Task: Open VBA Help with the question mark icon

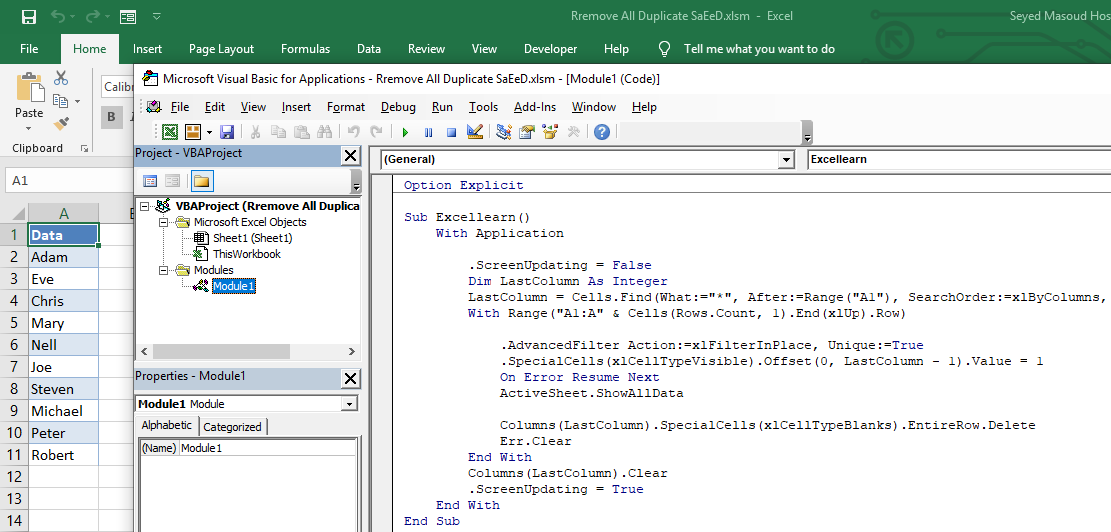Action: click(x=602, y=132)
